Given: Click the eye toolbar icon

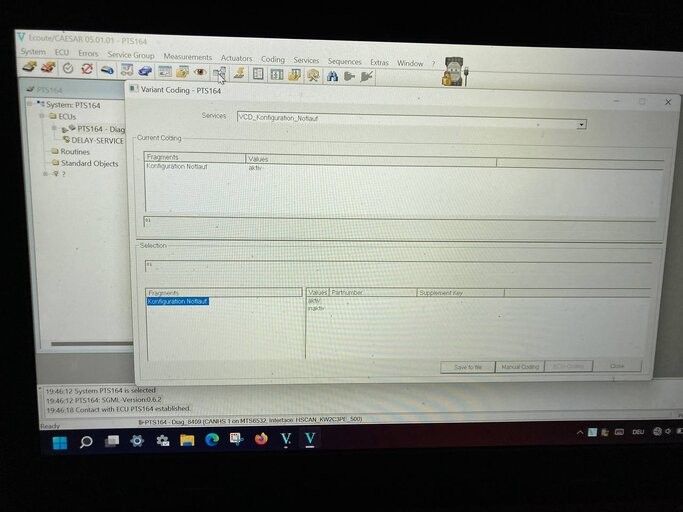Looking at the screenshot, I should click(x=200, y=72).
